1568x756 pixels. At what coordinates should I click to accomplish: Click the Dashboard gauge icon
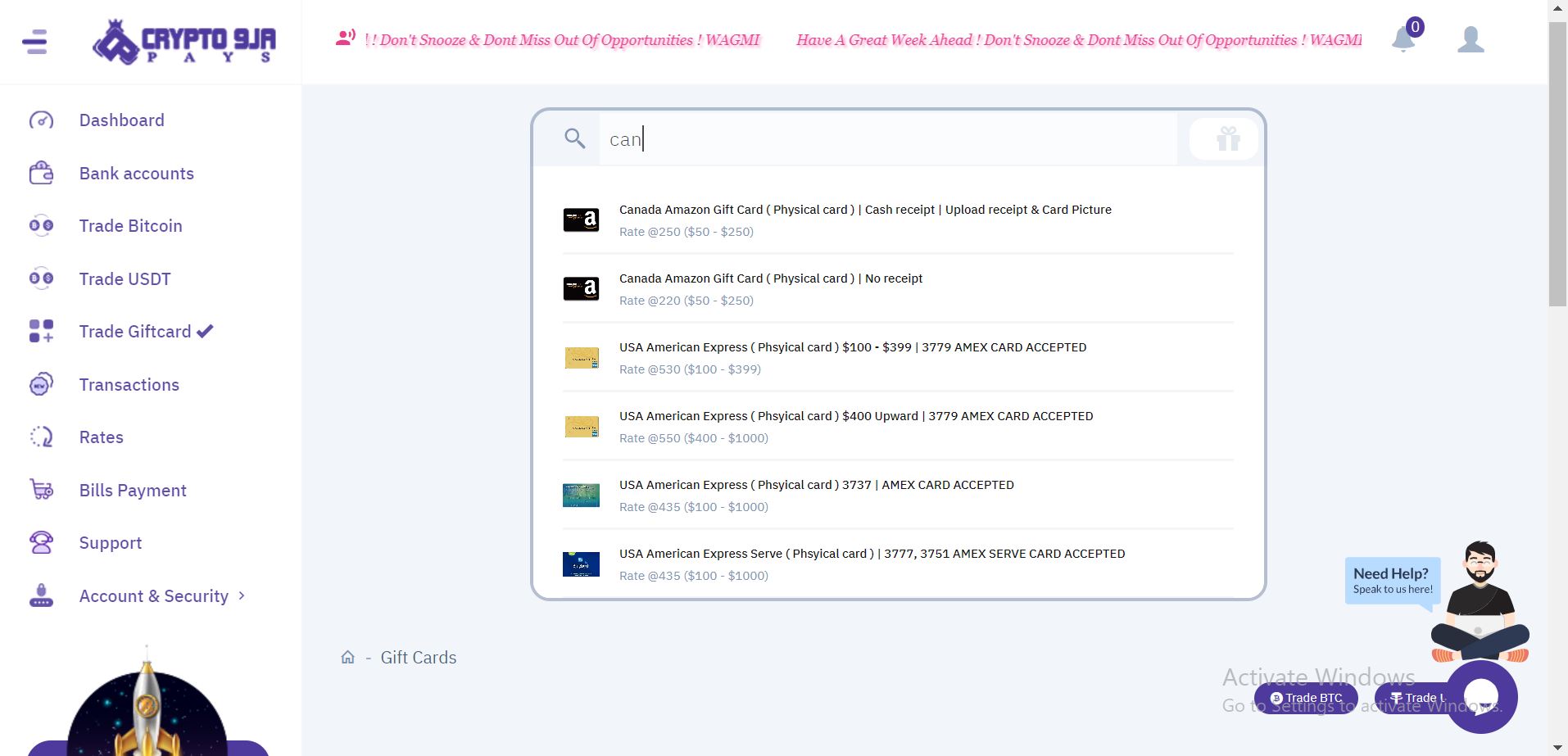click(x=41, y=120)
